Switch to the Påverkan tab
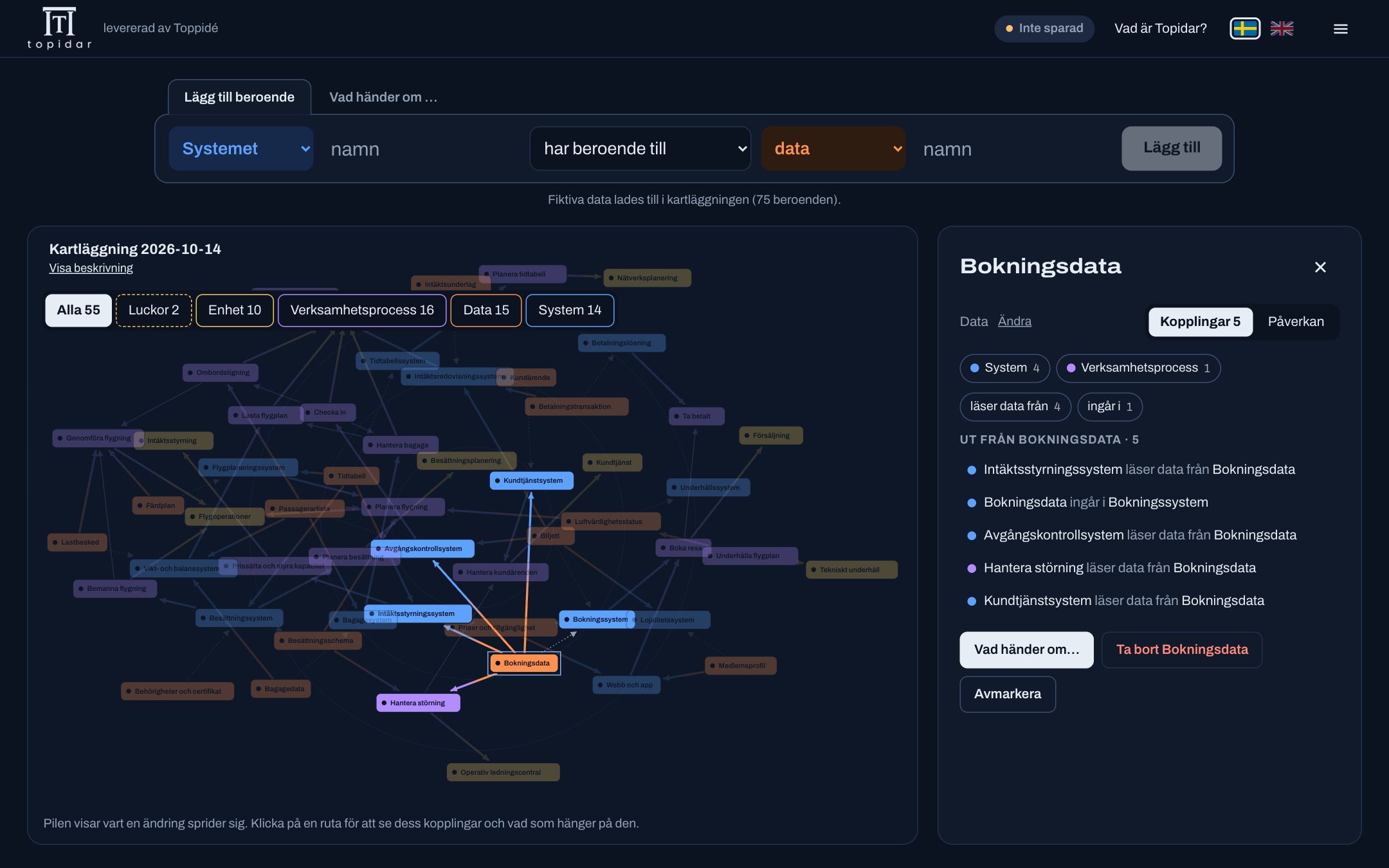 [x=1295, y=321]
